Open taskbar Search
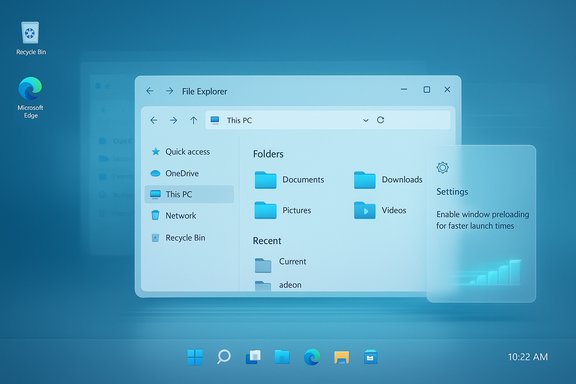 (224, 356)
